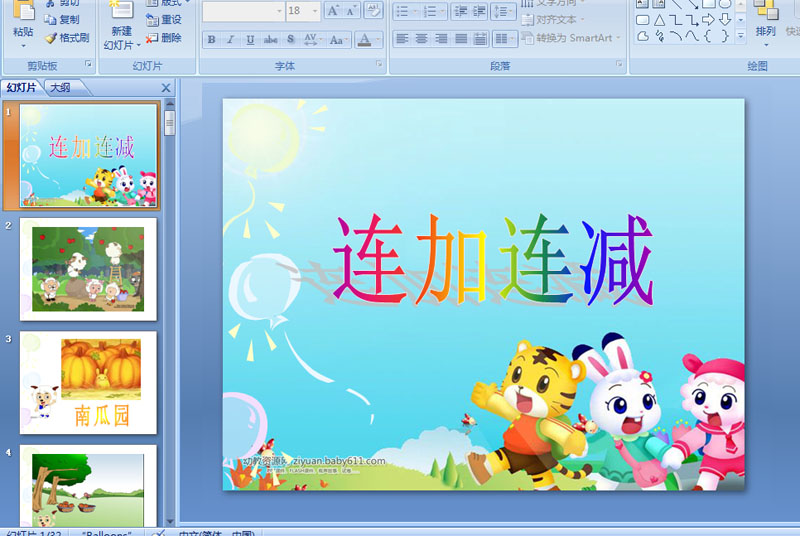Open the Paragraph (段落) dialog launcher
Image resolution: width=800 pixels, height=536 pixels.
[x=619, y=64]
